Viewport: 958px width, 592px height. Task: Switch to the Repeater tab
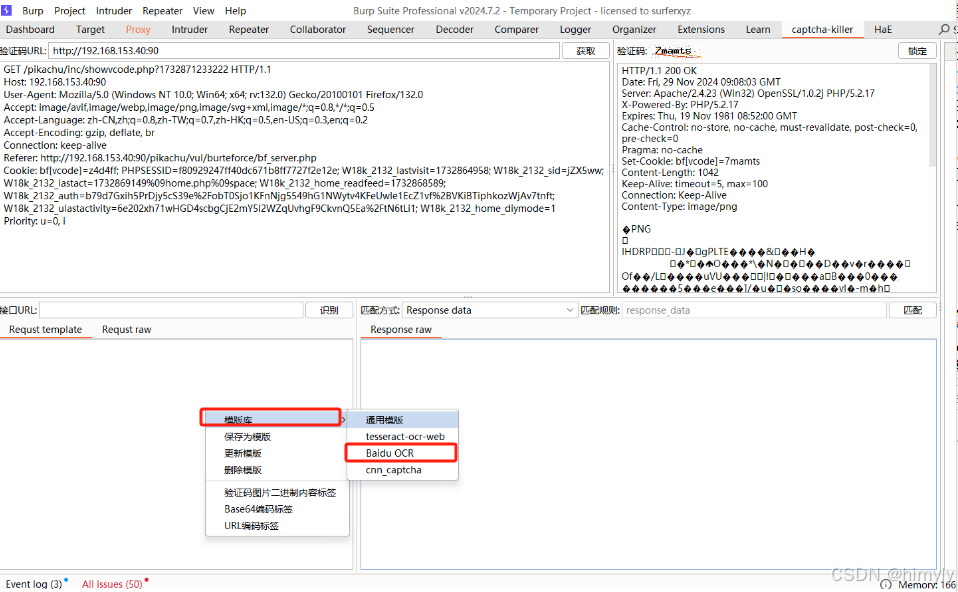point(249,29)
